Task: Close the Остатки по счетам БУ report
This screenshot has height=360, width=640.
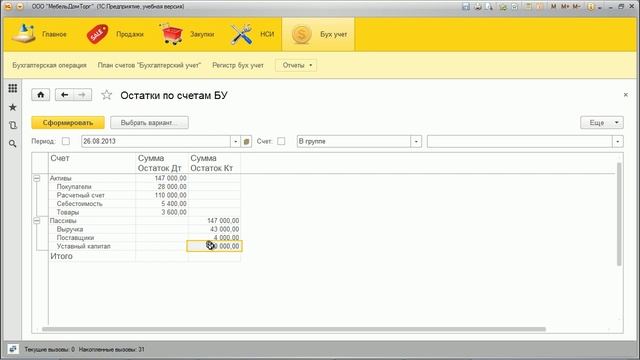Action: pyautogui.click(x=626, y=95)
